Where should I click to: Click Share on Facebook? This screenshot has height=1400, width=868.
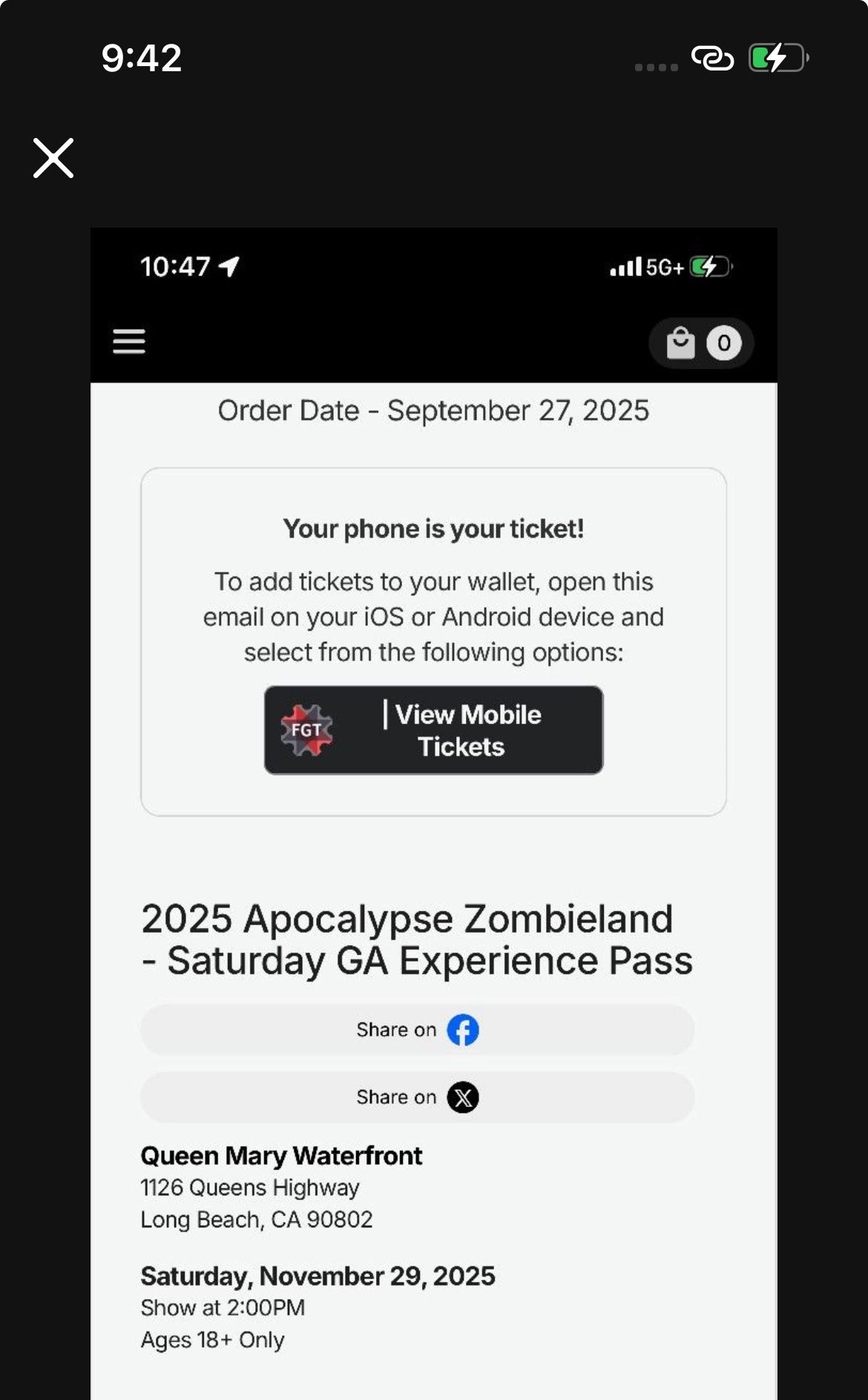[417, 1029]
